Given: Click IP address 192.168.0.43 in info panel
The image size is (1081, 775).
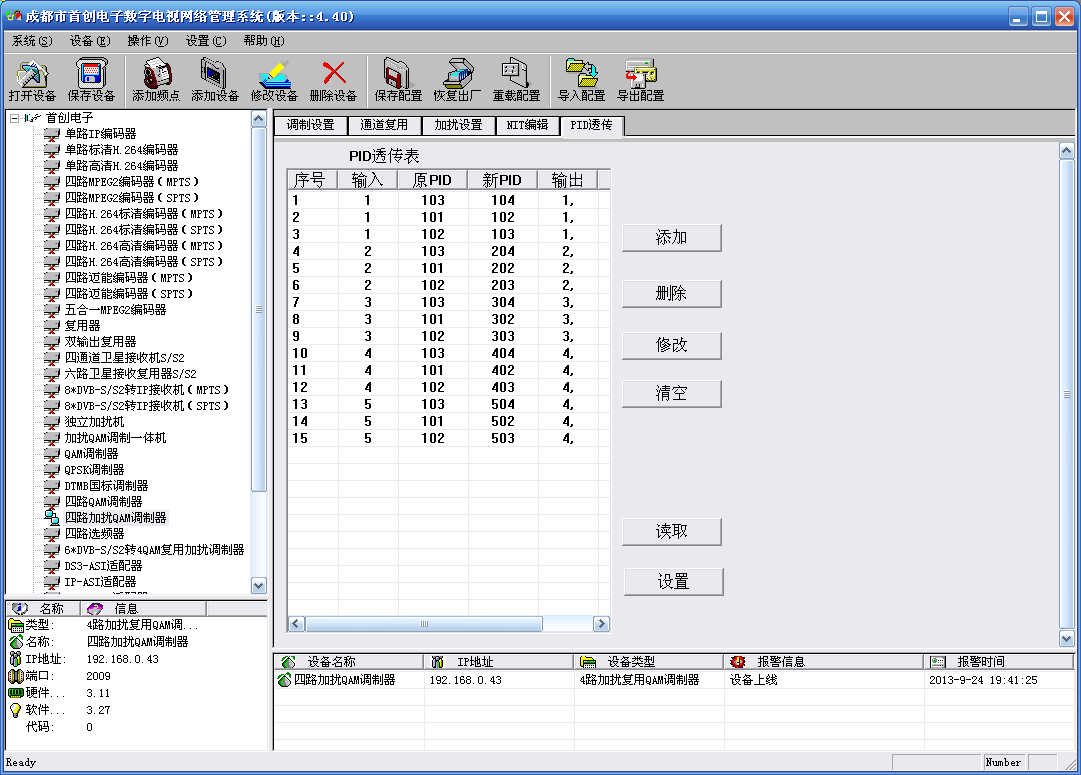Looking at the screenshot, I should coord(123,659).
